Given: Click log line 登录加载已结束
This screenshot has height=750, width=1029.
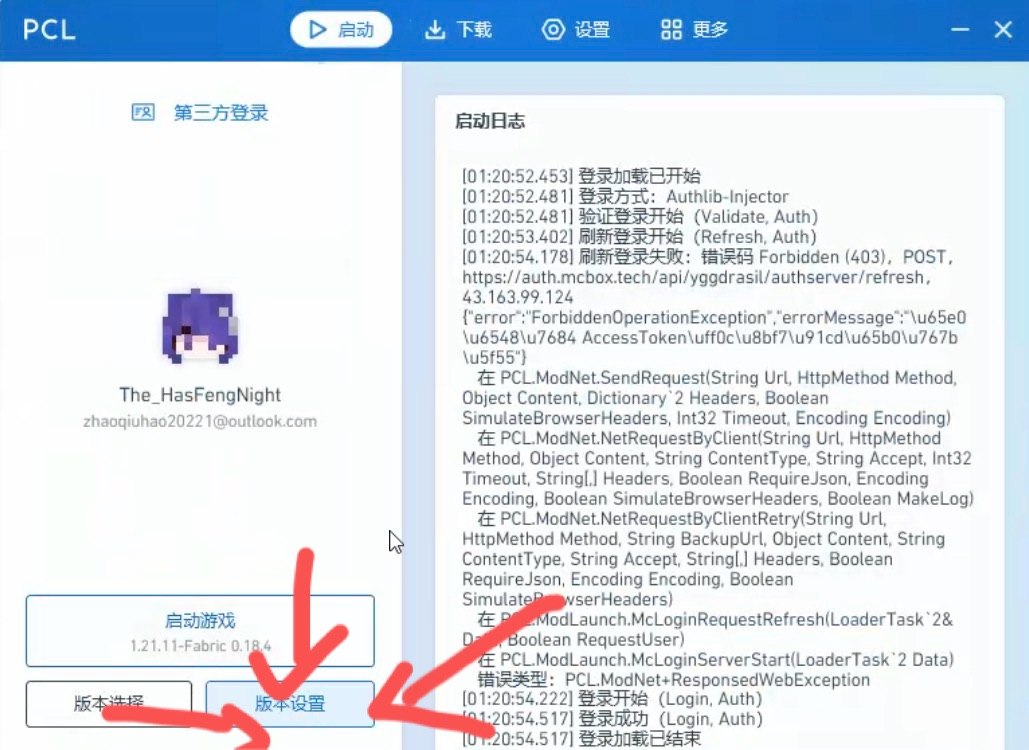Looking at the screenshot, I should (x=581, y=739).
